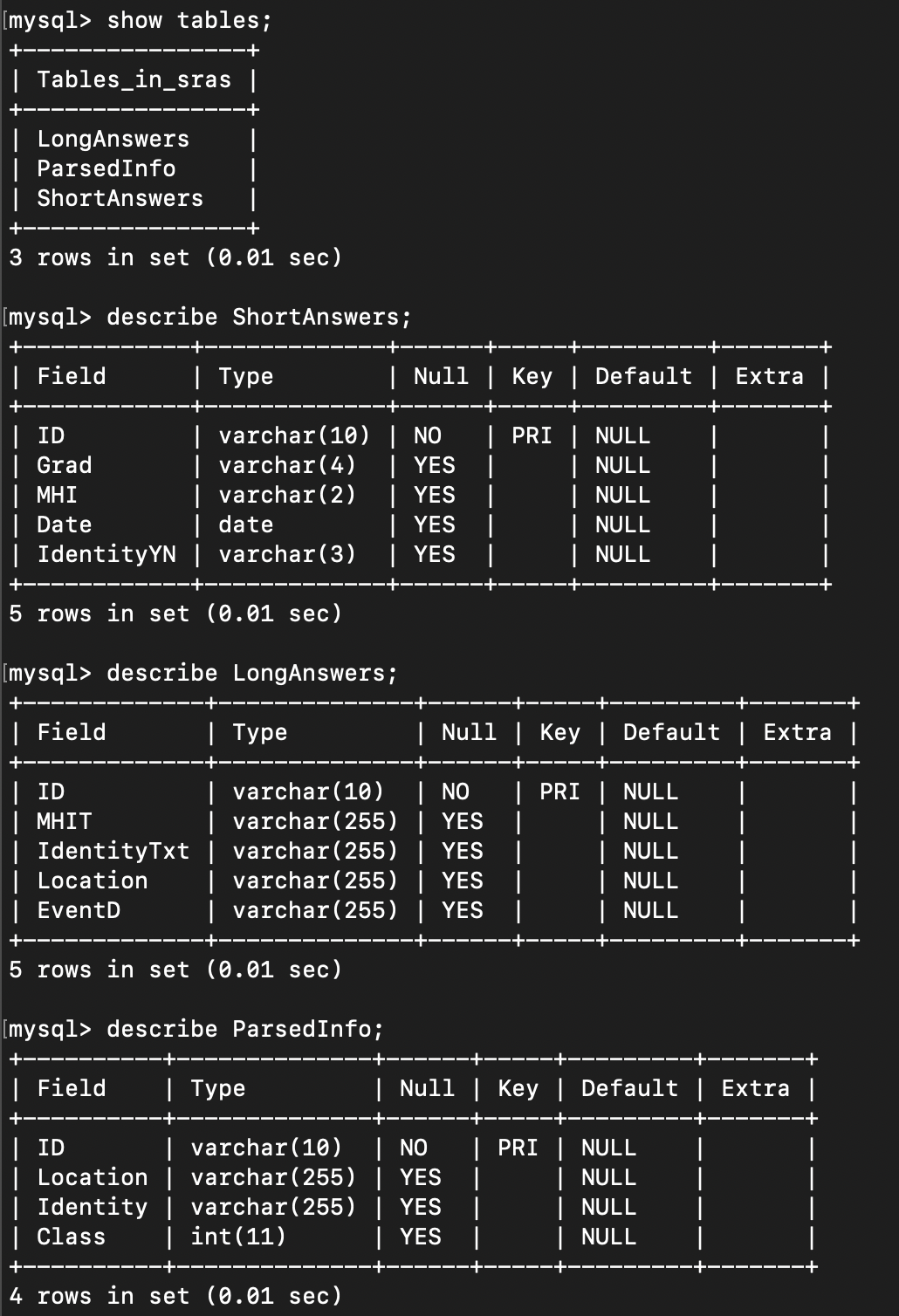Image resolution: width=899 pixels, height=1316 pixels.
Task: Click the Tables_in_sras header
Action: coord(134,80)
